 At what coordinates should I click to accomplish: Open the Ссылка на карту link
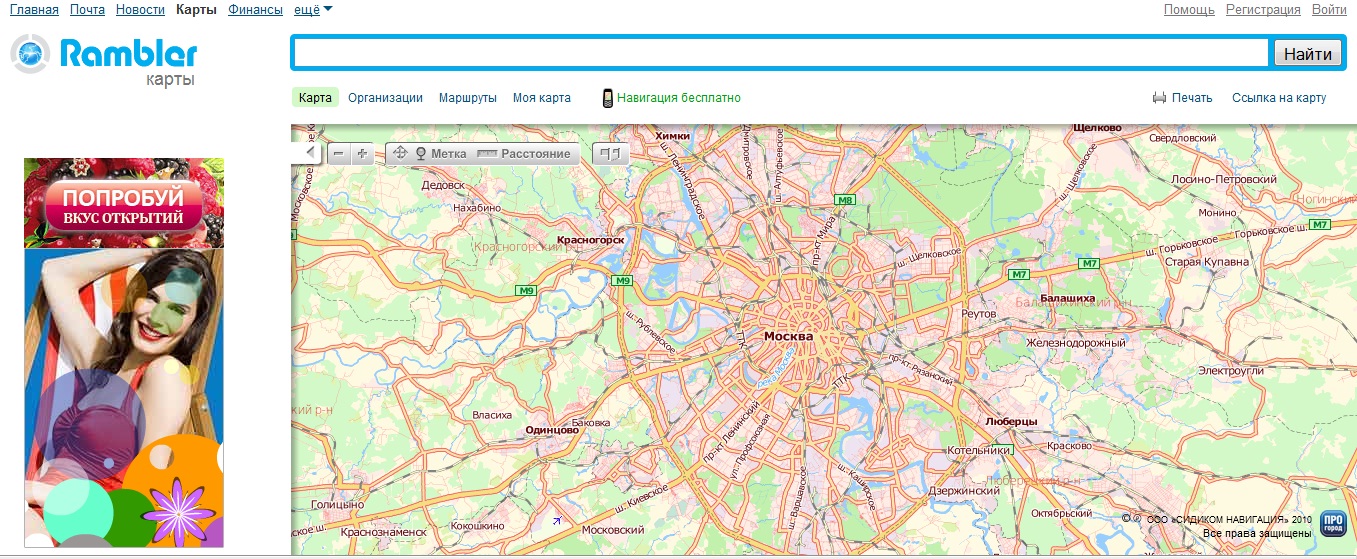click(1278, 98)
